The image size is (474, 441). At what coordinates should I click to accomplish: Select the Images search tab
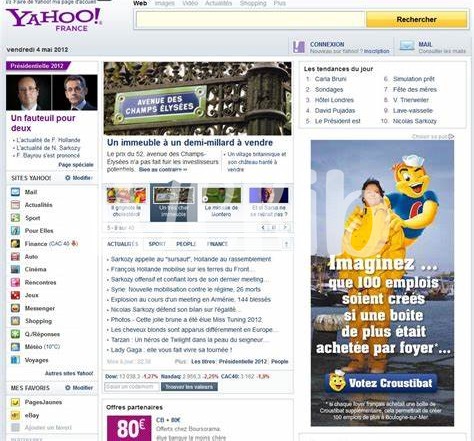coord(165,3)
